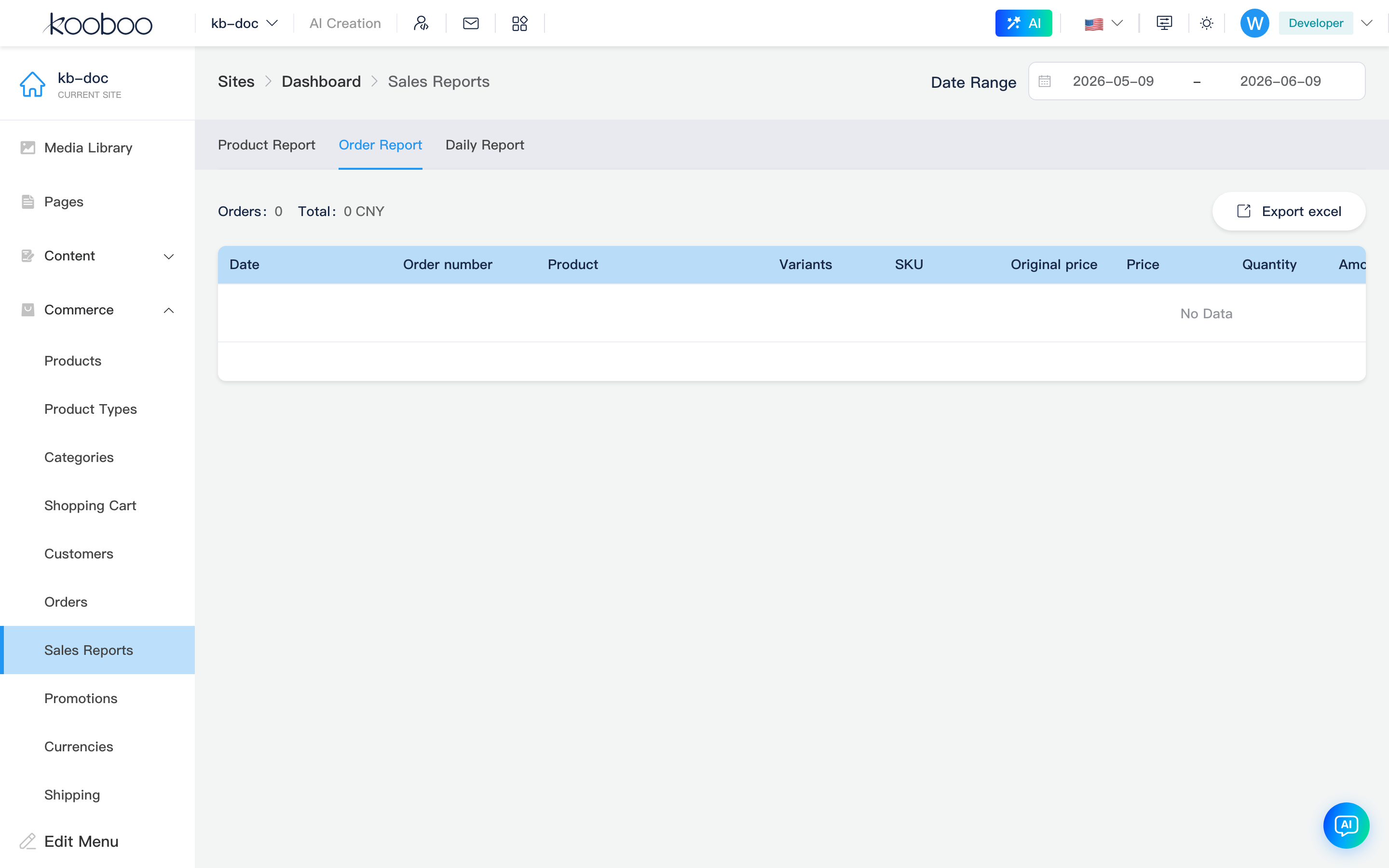Expand the language chevron
Image resolution: width=1389 pixels, height=868 pixels.
(x=1117, y=24)
